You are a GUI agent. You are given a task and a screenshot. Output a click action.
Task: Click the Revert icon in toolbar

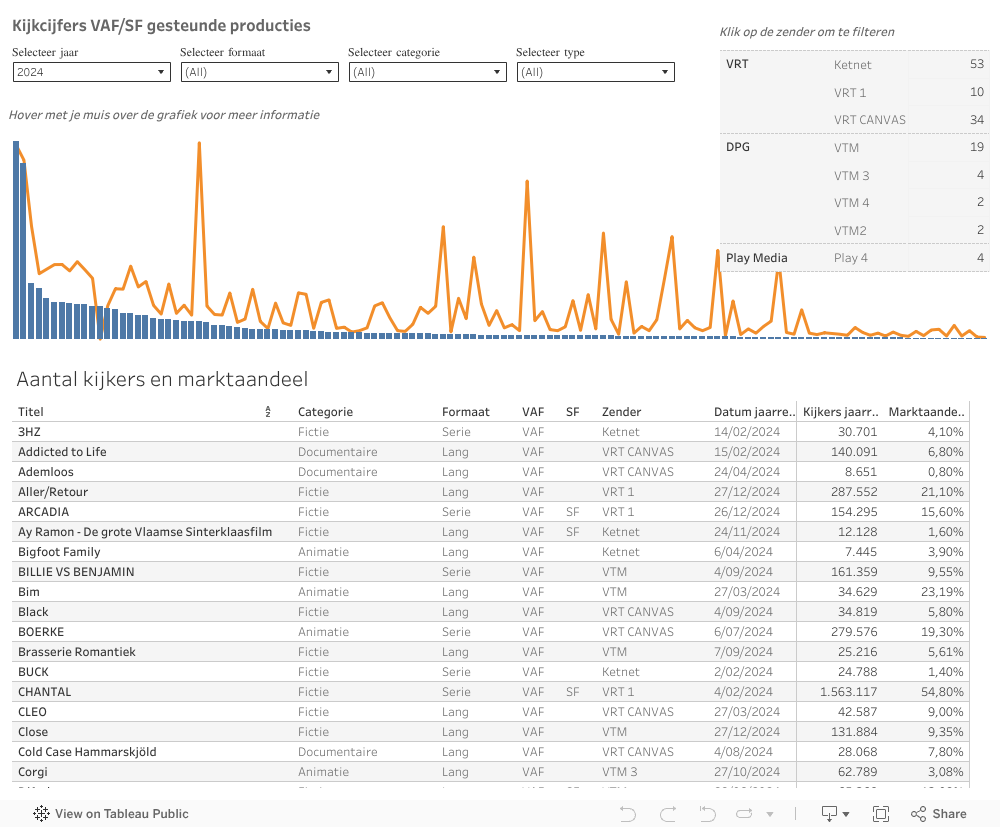(x=708, y=814)
